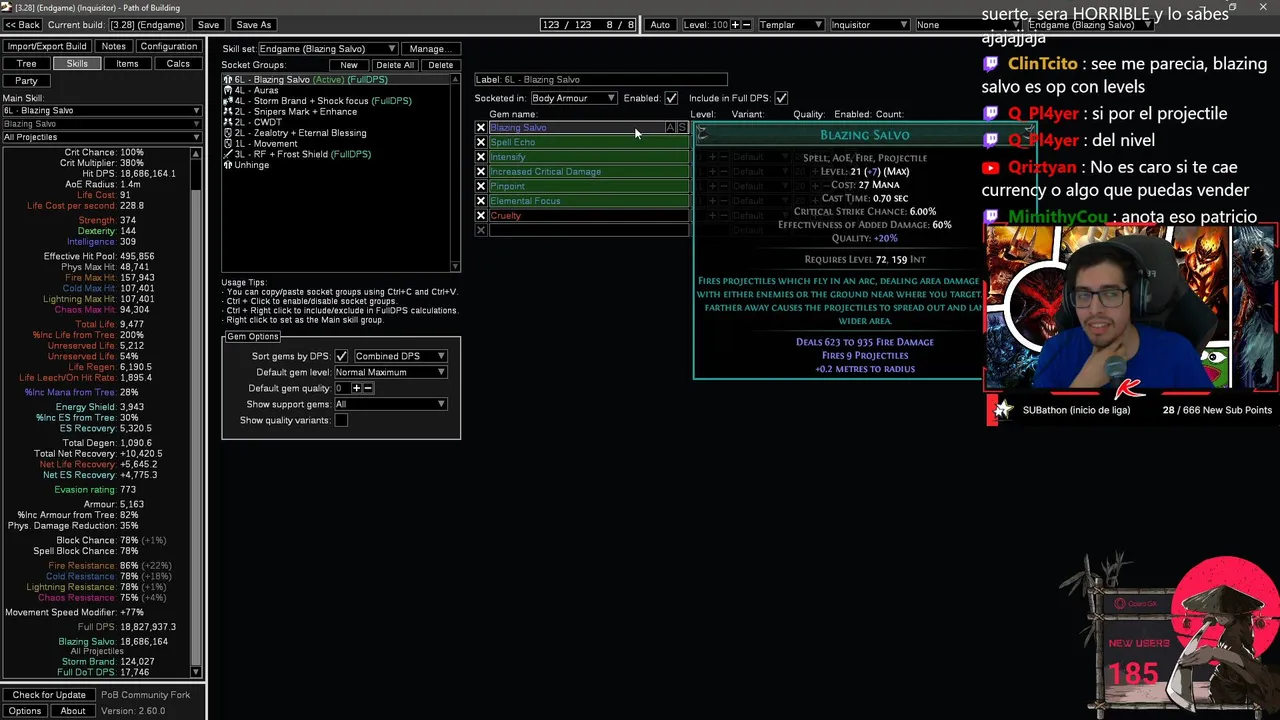
Task: Toggle the socket group Enabled checkbox
Action: click(x=671, y=98)
